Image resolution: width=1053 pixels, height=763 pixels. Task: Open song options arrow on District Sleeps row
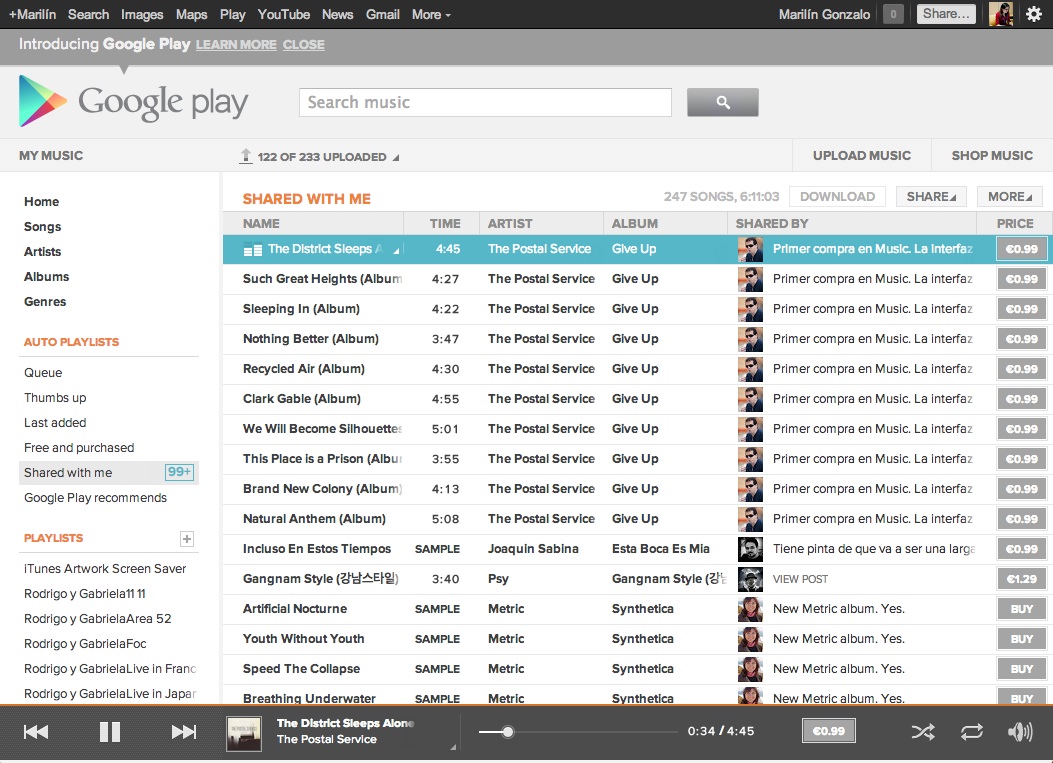coord(396,251)
